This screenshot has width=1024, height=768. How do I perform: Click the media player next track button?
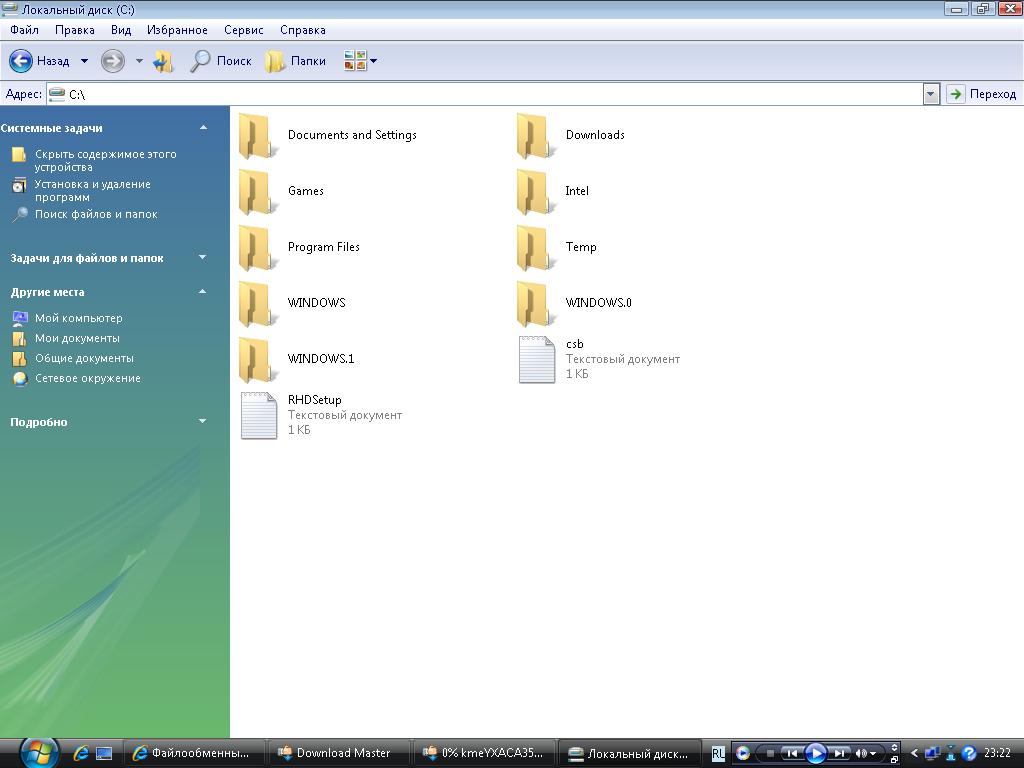tap(839, 754)
